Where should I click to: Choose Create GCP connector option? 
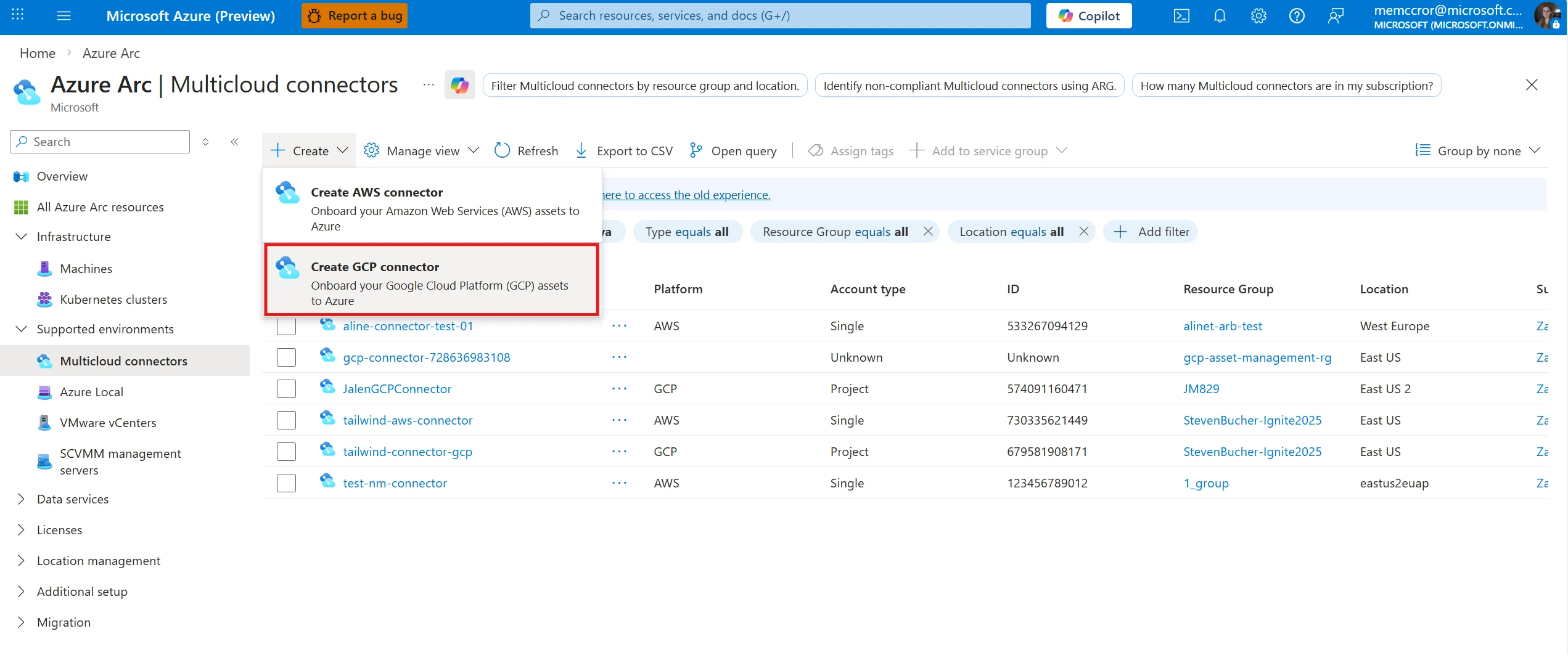point(432,280)
